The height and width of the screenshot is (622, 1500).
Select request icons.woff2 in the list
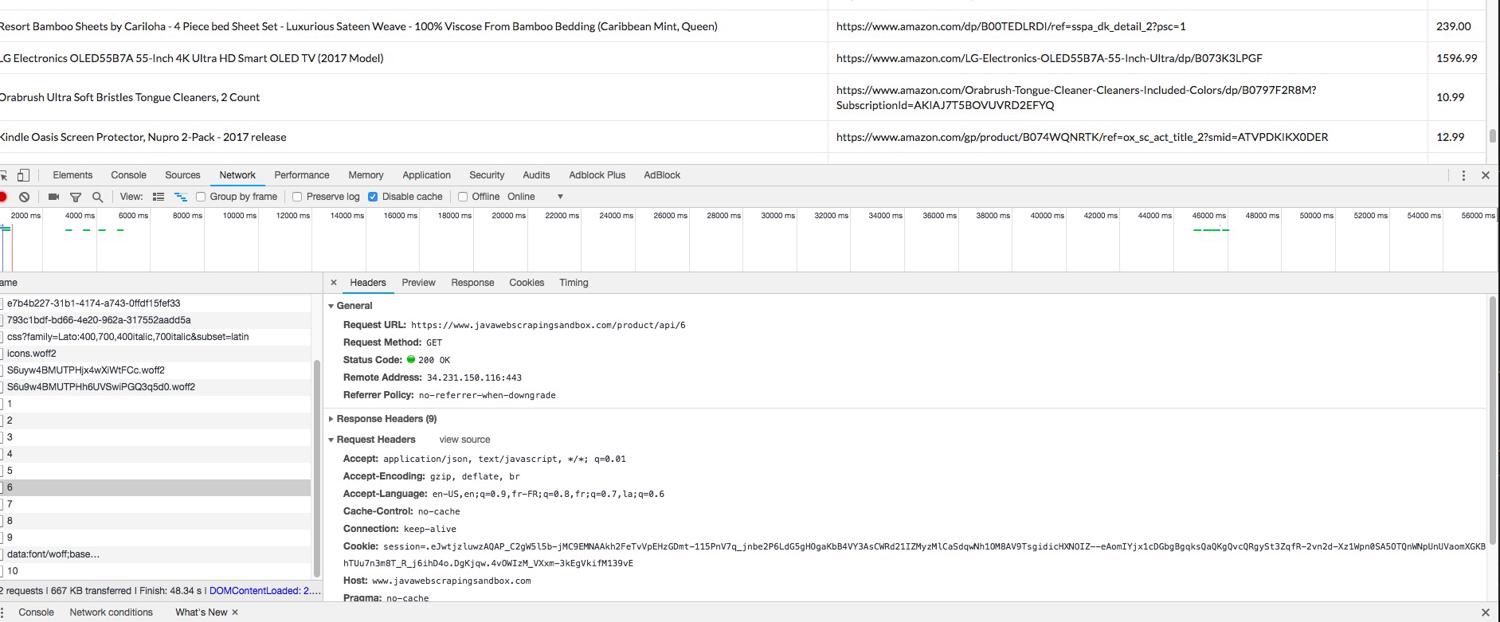155,354
